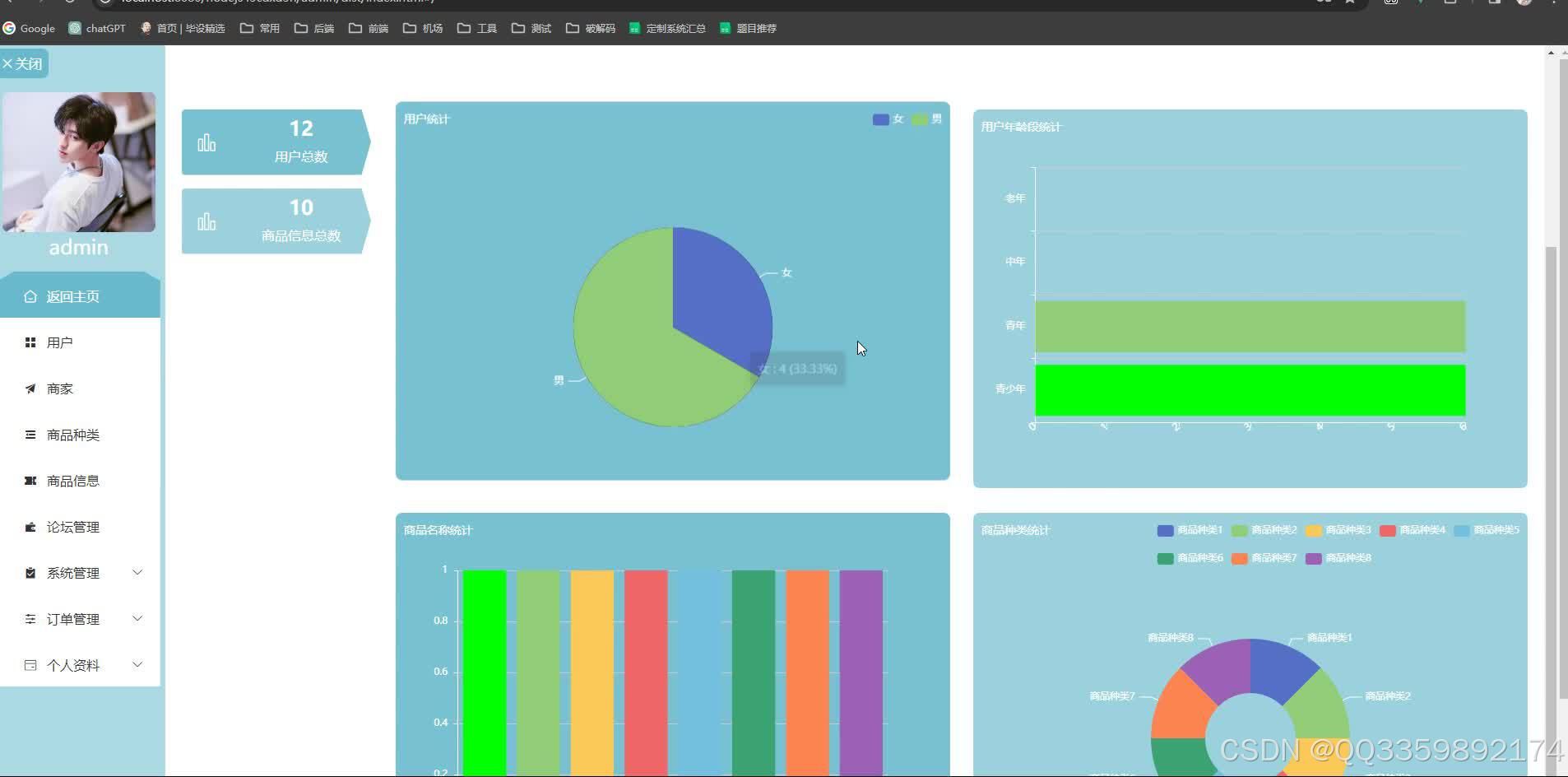This screenshot has height=777, width=1568.
Task: Open the 用户 menu item
Action: pyautogui.click(x=80, y=342)
